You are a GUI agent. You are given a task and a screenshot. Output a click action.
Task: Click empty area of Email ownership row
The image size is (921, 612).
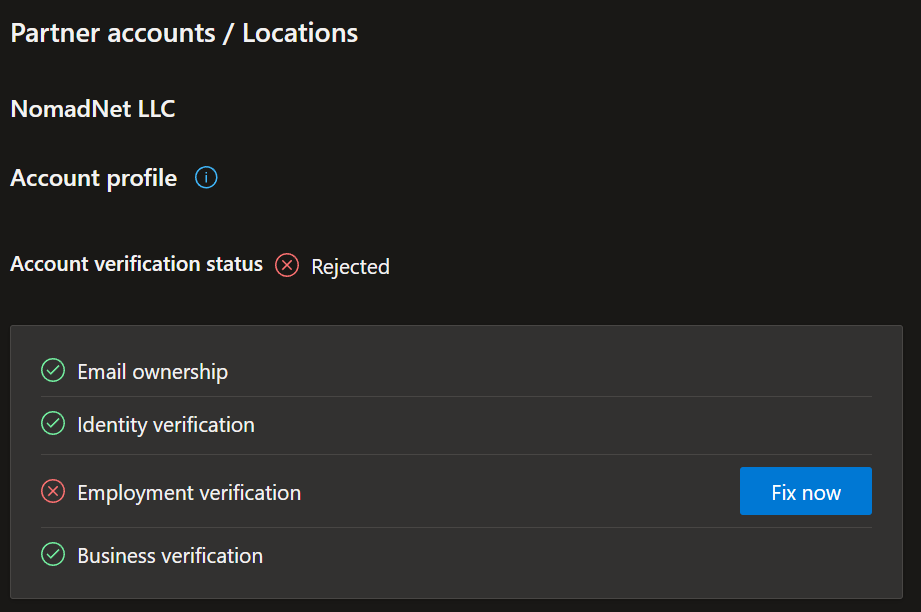[546, 371]
